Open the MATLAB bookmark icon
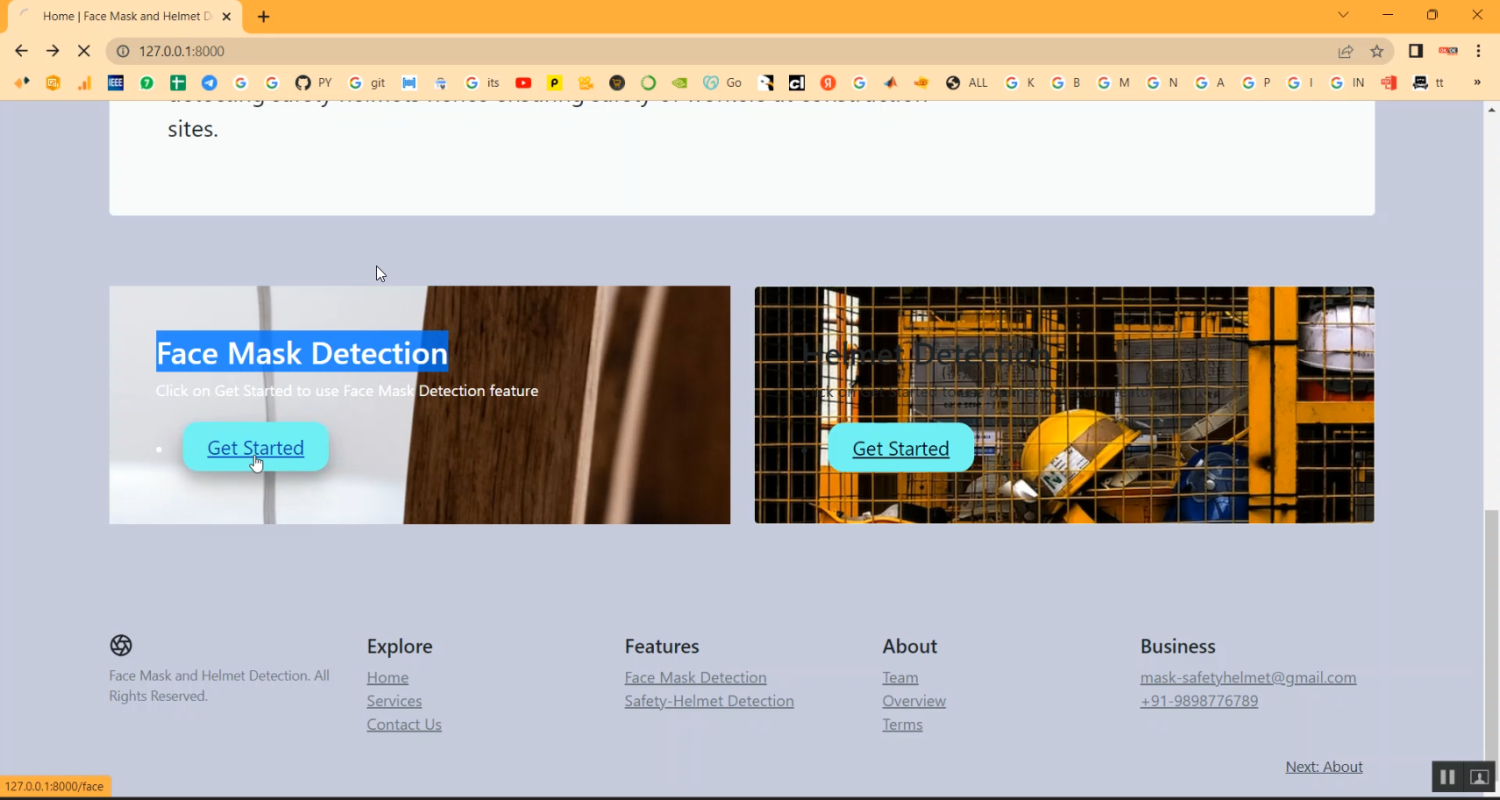1500x800 pixels. (890, 83)
